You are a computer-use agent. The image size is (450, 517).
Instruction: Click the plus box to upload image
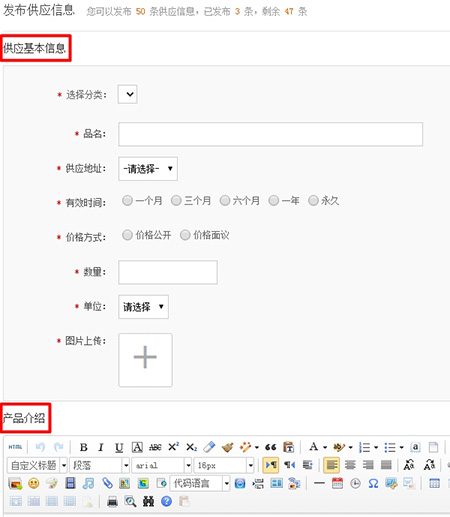pyautogui.click(x=145, y=360)
